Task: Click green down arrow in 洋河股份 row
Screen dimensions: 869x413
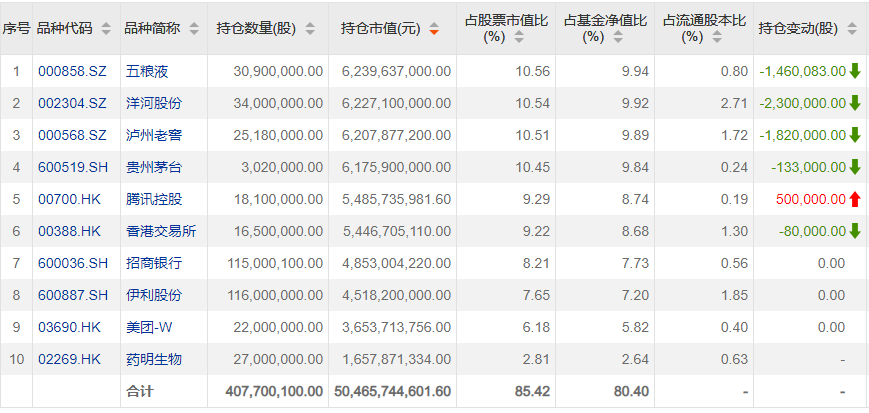Action: click(855, 103)
